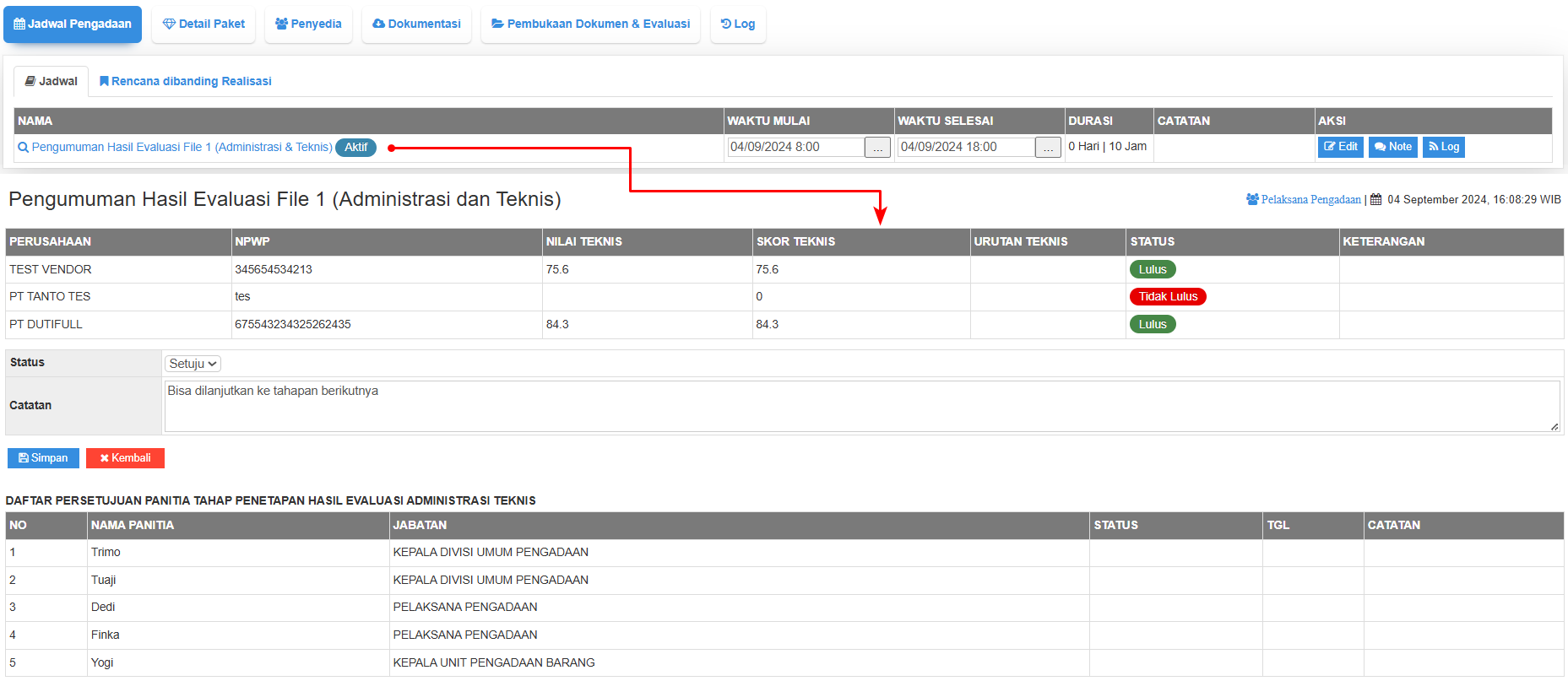This screenshot has width=1568, height=681.
Task: View the schedule row Log button
Action: pos(1443,147)
